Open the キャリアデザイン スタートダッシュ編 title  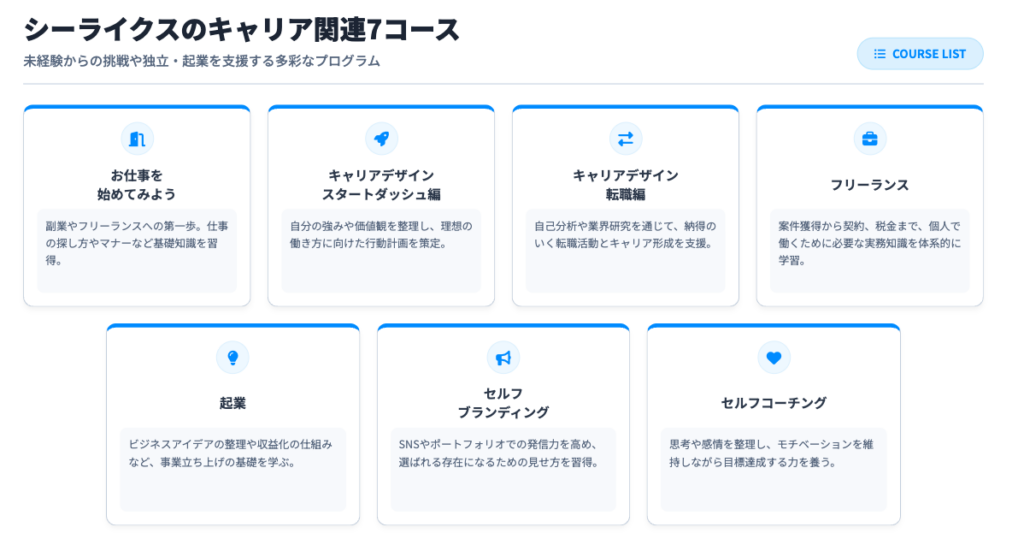coord(381,184)
